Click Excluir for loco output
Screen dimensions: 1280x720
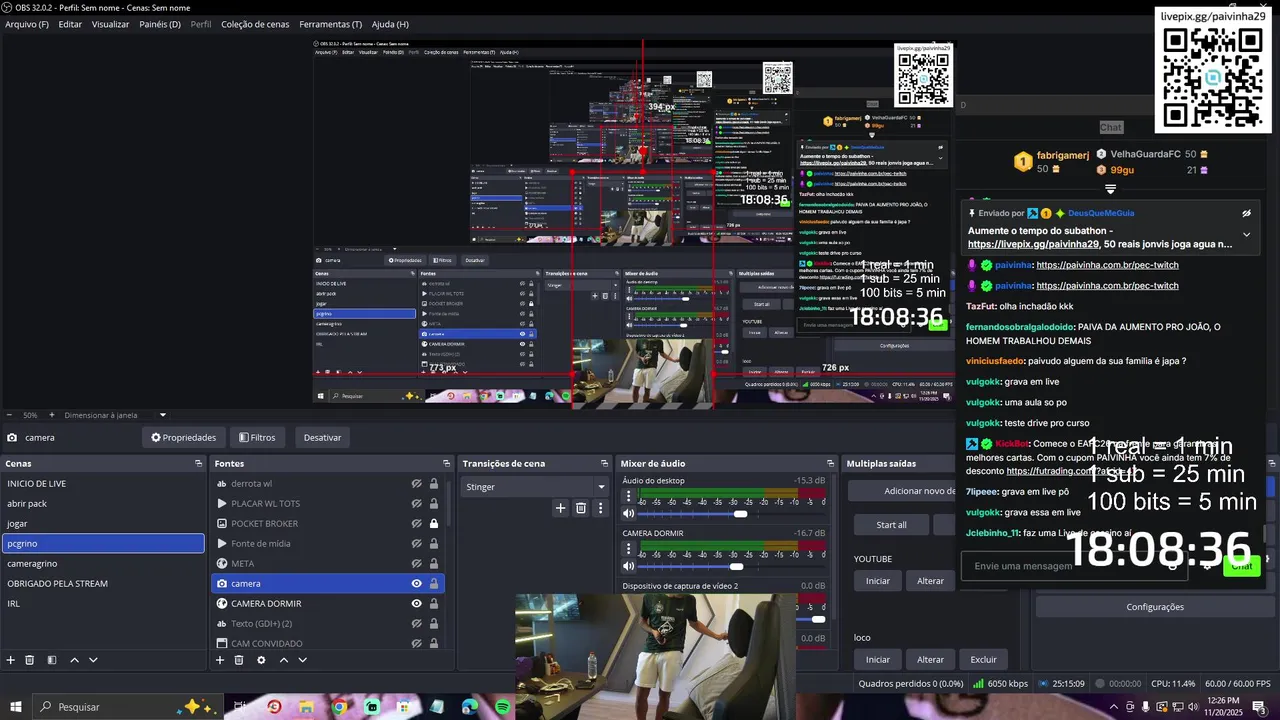pos(984,659)
